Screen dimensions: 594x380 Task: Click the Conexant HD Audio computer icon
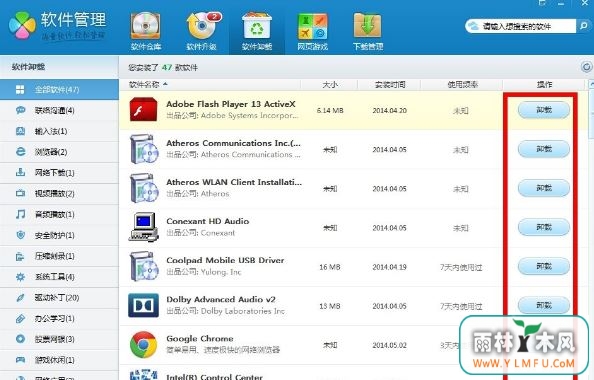(x=144, y=227)
